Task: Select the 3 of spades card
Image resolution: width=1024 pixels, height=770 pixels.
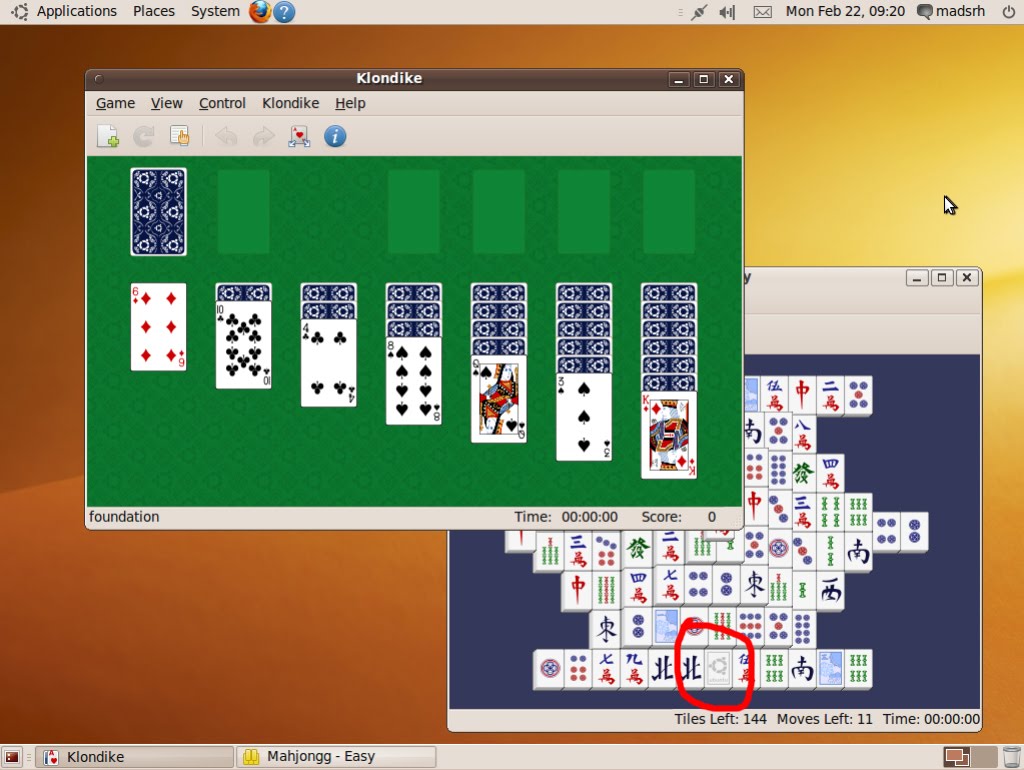Action: click(584, 417)
